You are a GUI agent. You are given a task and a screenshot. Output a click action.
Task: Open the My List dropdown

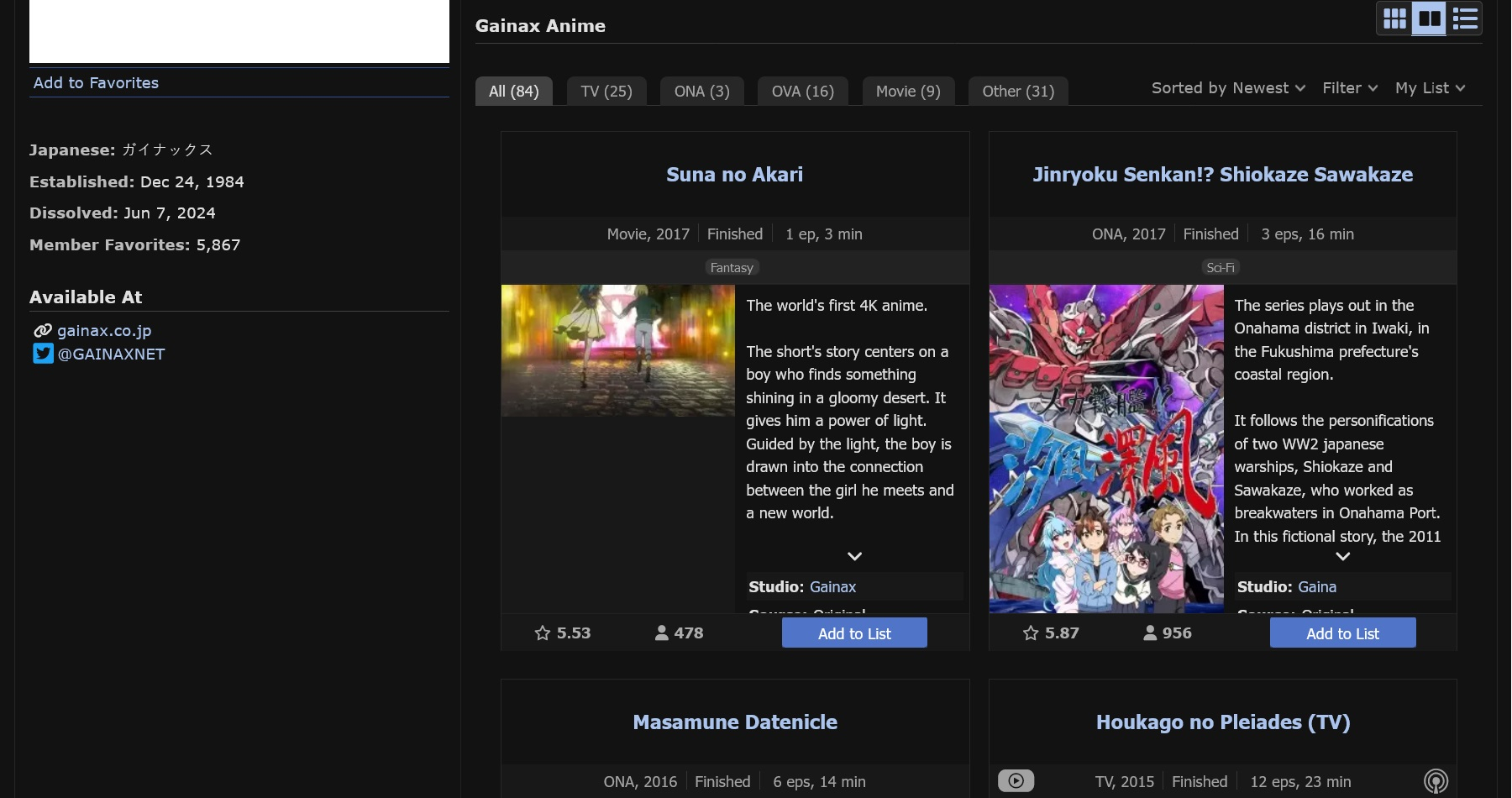pos(1430,88)
